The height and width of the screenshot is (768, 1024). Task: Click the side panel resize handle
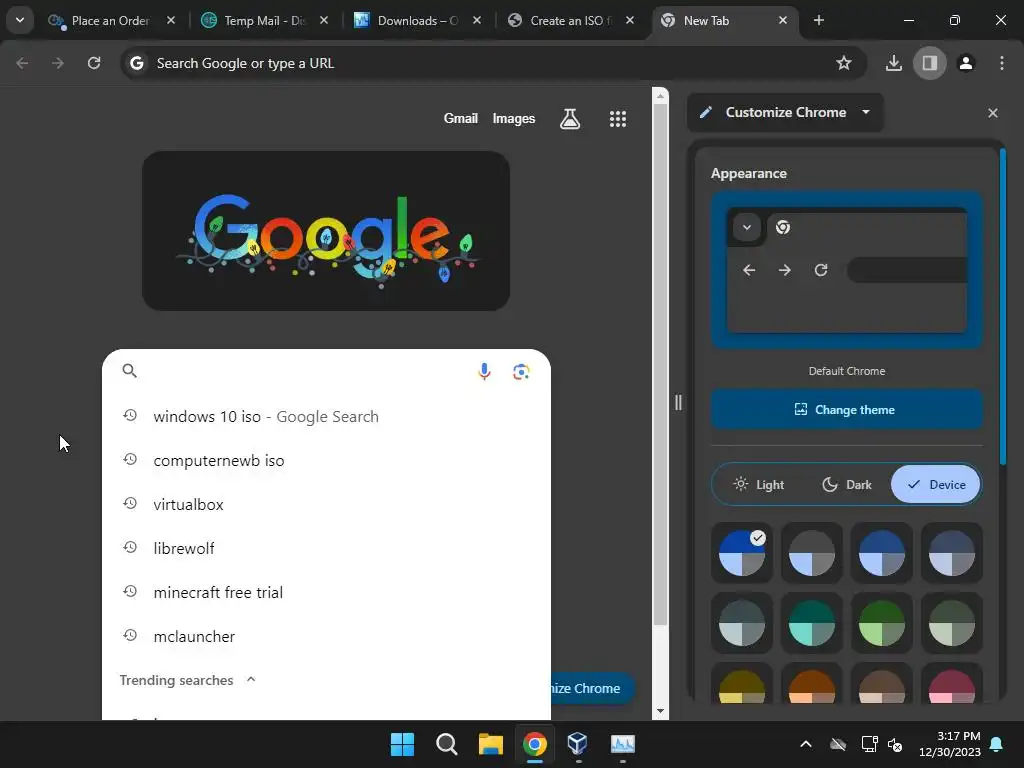678,402
